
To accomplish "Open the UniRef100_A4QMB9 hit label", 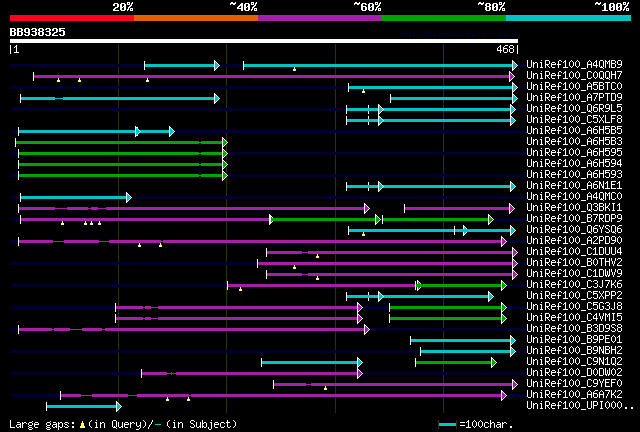I will [574, 64].
